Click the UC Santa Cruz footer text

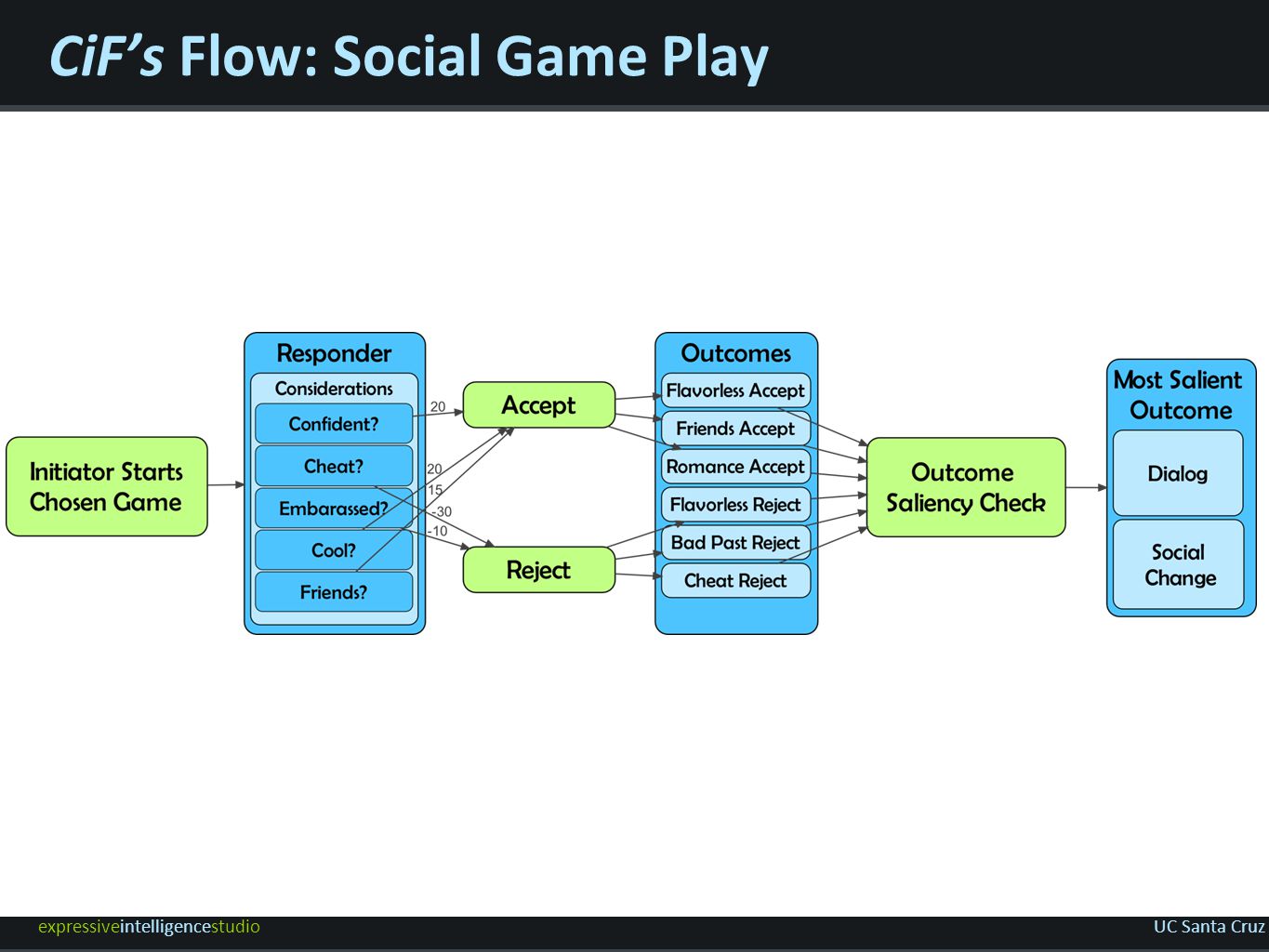(1209, 927)
